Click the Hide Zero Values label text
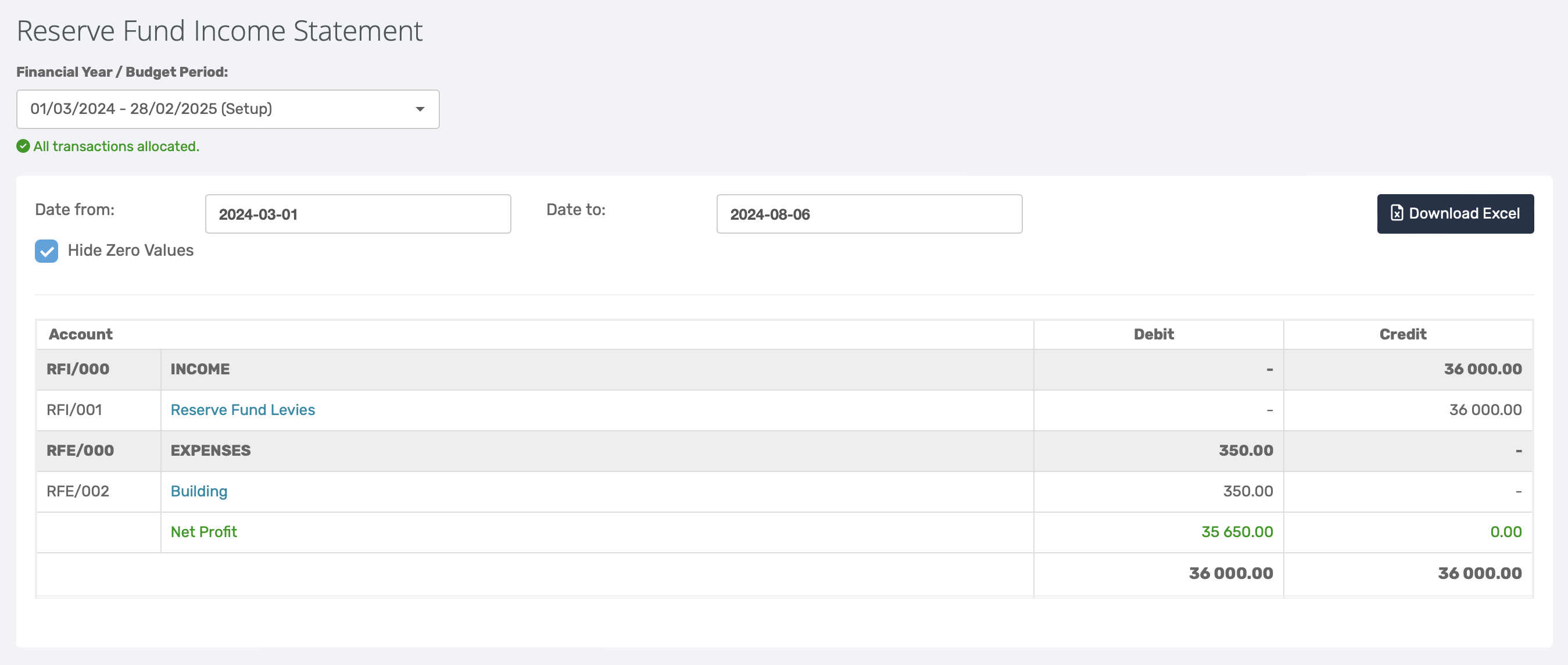The image size is (1568, 665). (x=130, y=251)
